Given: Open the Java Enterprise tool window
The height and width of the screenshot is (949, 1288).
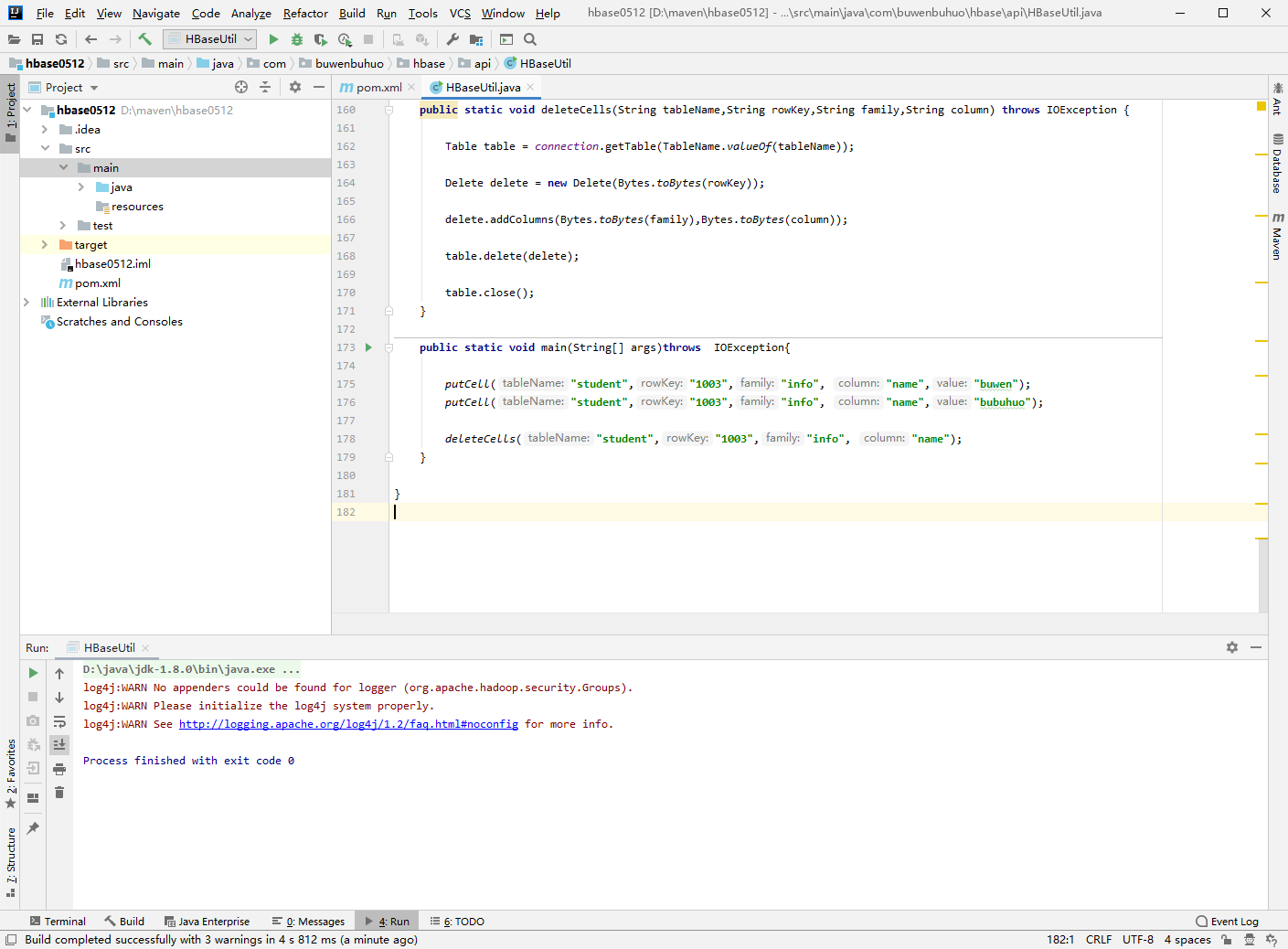Looking at the screenshot, I should click(207, 921).
